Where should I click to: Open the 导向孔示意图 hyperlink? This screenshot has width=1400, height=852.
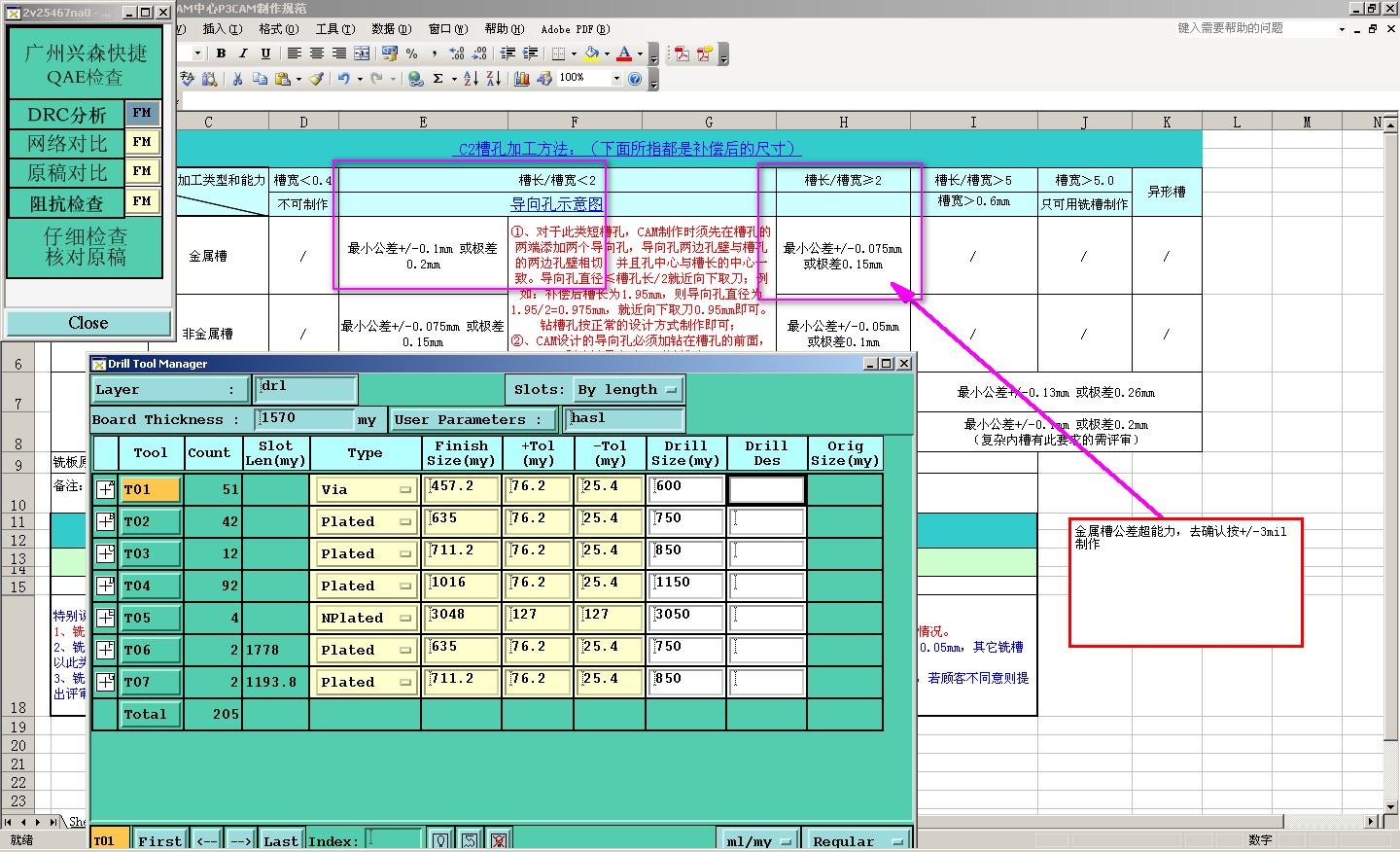click(556, 204)
